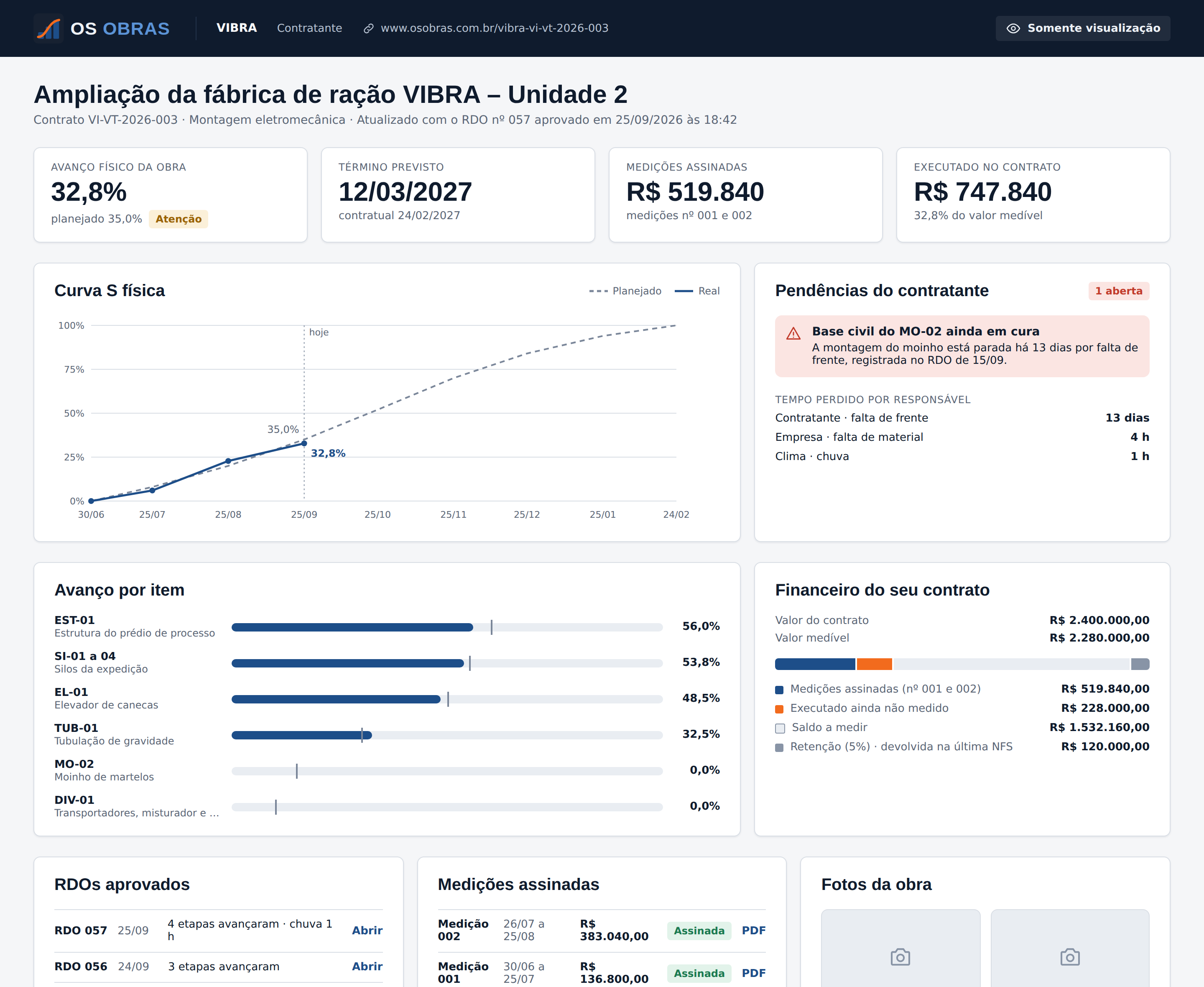Toggle the Real legend entry
Image resolution: width=1204 pixels, height=987 pixels.
click(x=697, y=291)
